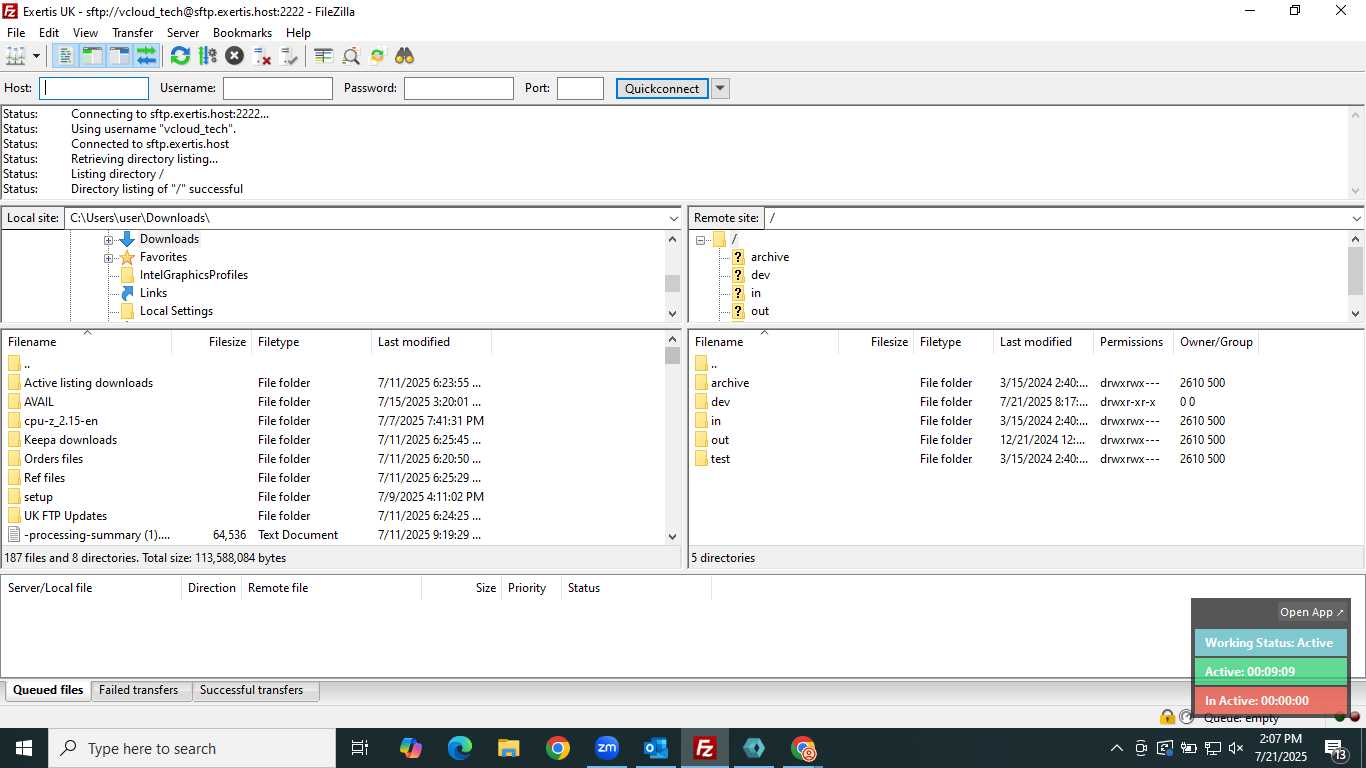Image resolution: width=1366 pixels, height=768 pixels.
Task: Sort local files by Filesize column
Action: click(x=212, y=342)
